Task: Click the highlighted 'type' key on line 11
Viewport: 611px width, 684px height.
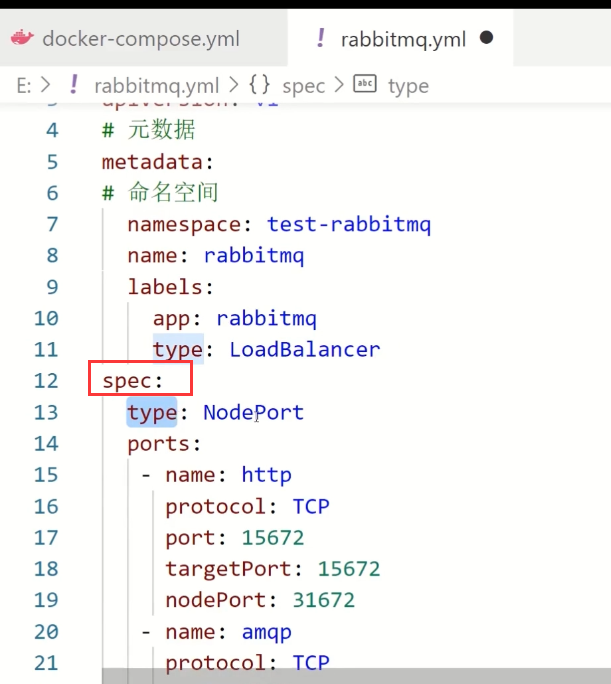Action: click(178, 350)
